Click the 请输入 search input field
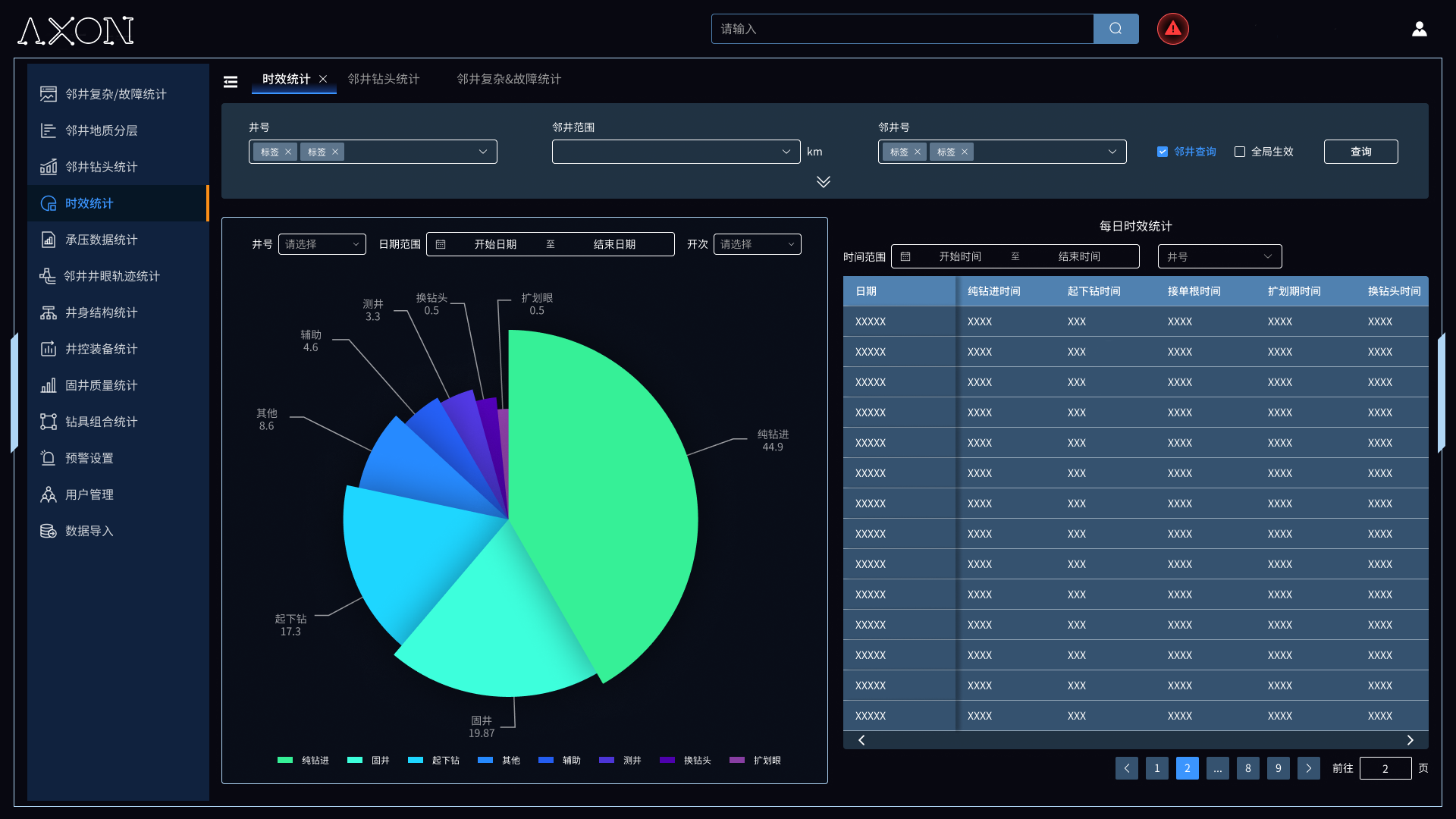Image resolution: width=1456 pixels, height=819 pixels. pyautogui.click(x=902, y=29)
